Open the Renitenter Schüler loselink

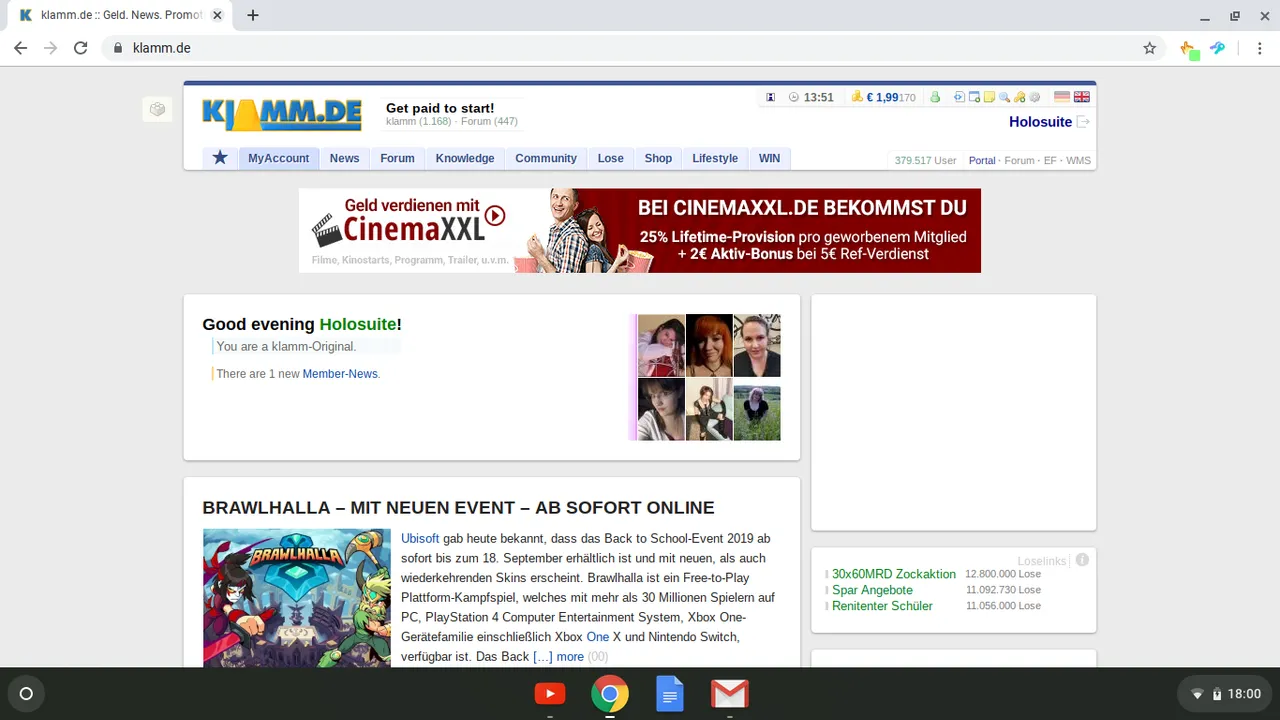pyautogui.click(x=882, y=606)
